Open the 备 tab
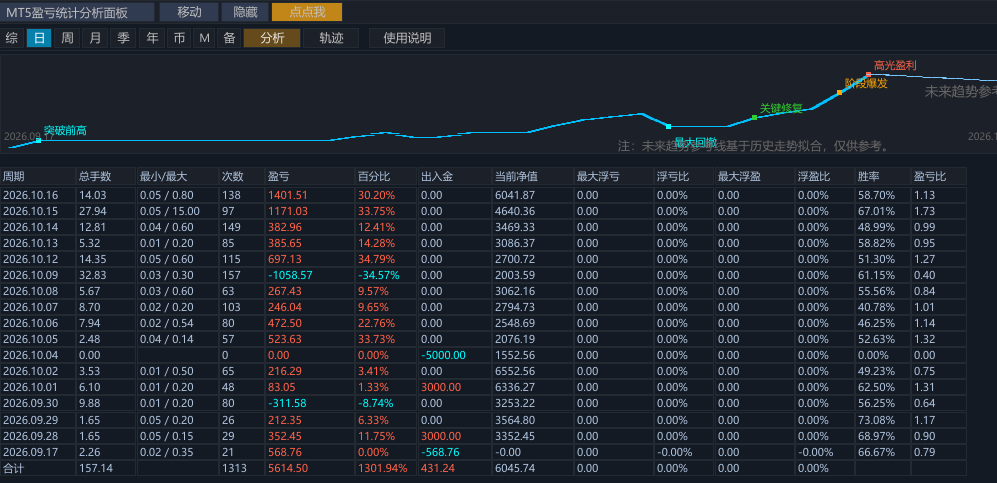 [x=229, y=38]
